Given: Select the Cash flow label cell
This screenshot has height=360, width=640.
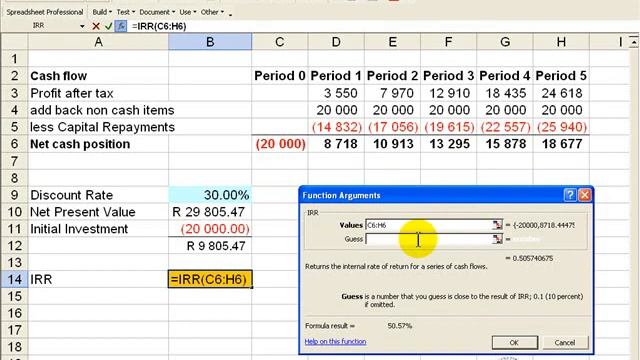Looking at the screenshot, I should [98, 76].
